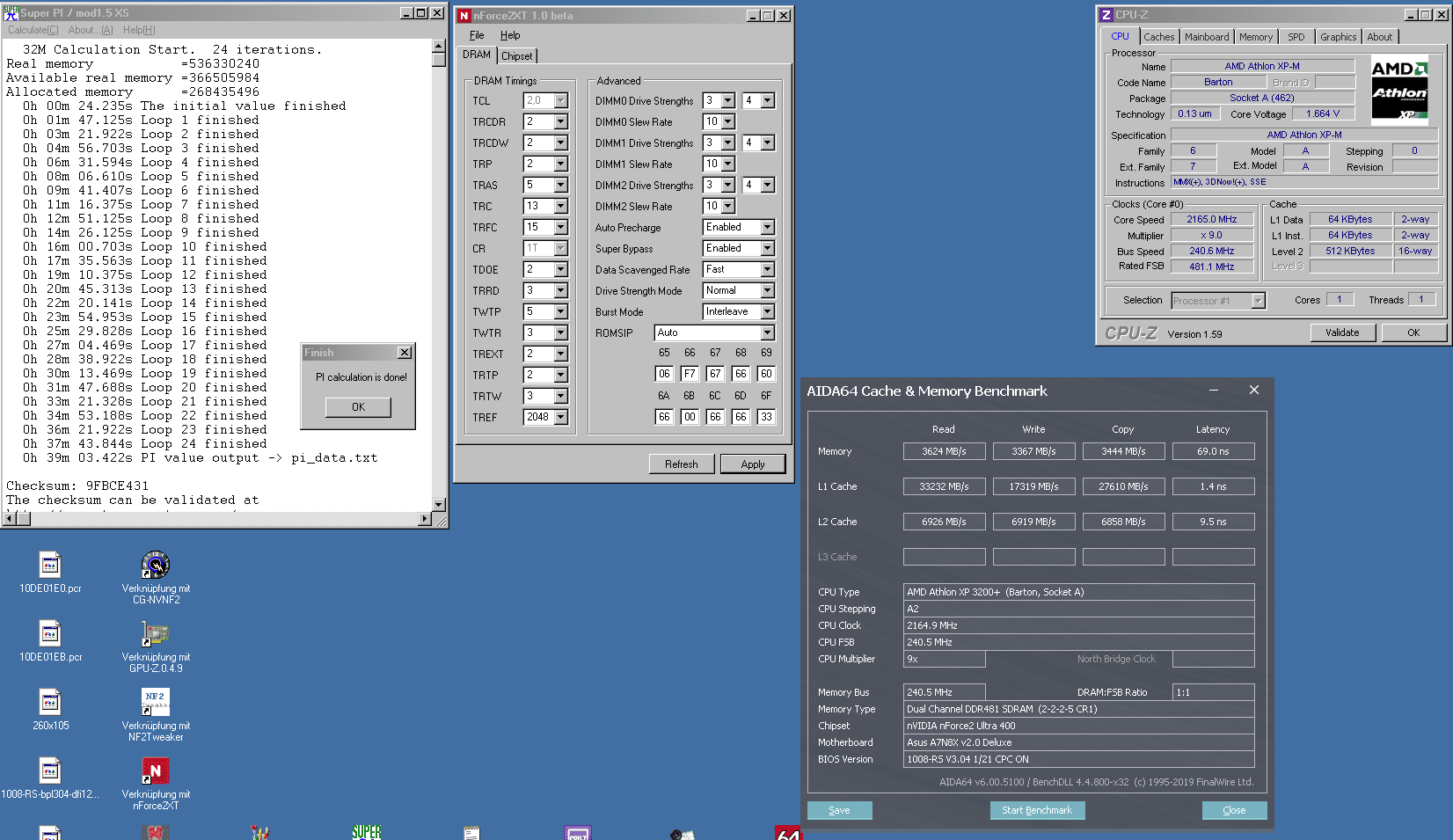The width and height of the screenshot is (1453, 840).
Task: Click the Super PI title bar icon
Action: pyautogui.click(x=11, y=13)
